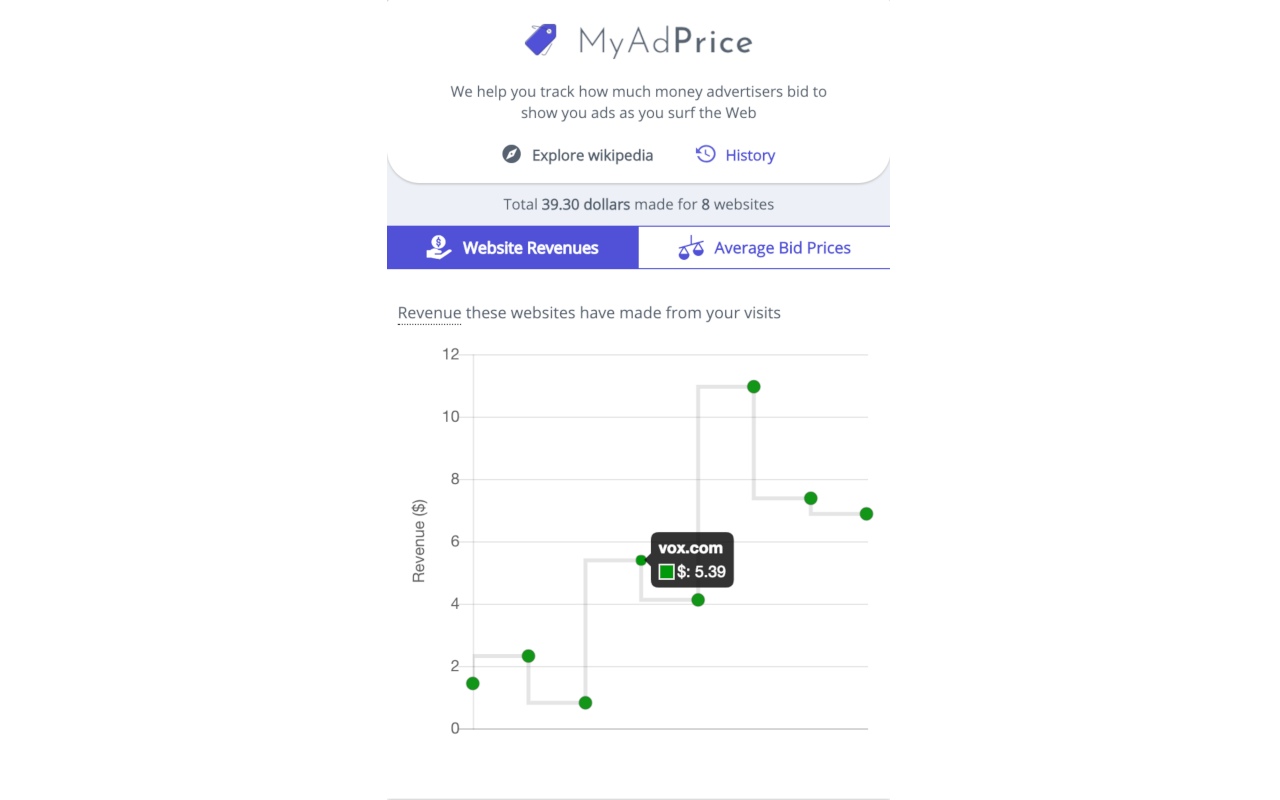Click the compass icon beside Explore wikipedia
This screenshot has height=800, width=1280.
coord(511,155)
